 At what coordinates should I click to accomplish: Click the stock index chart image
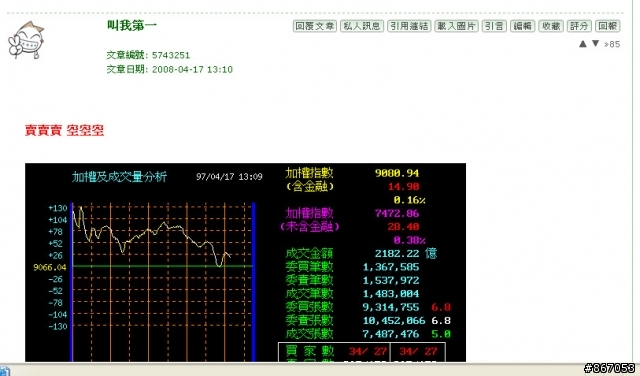(245, 263)
